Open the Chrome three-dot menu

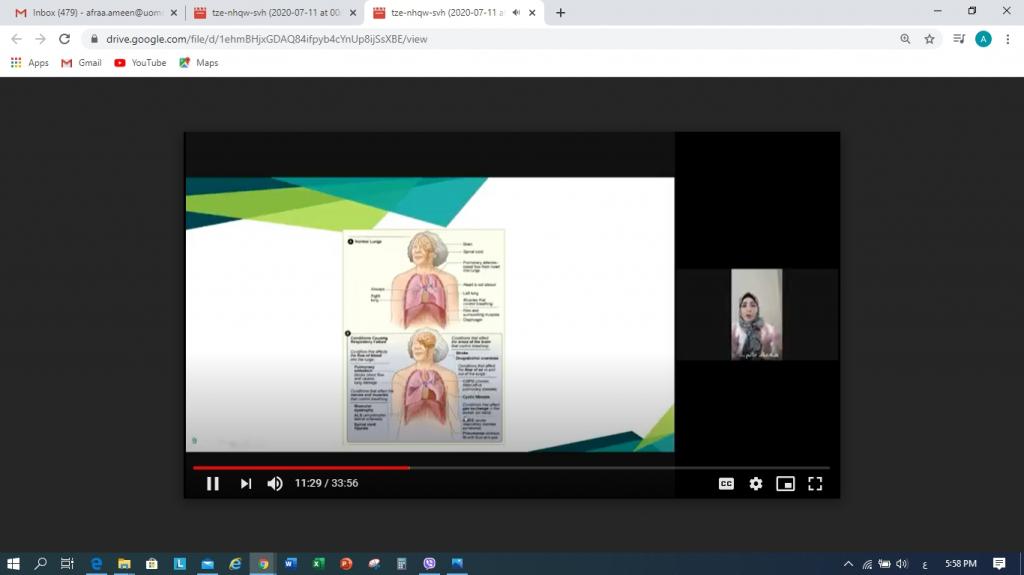click(x=1008, y=39)
